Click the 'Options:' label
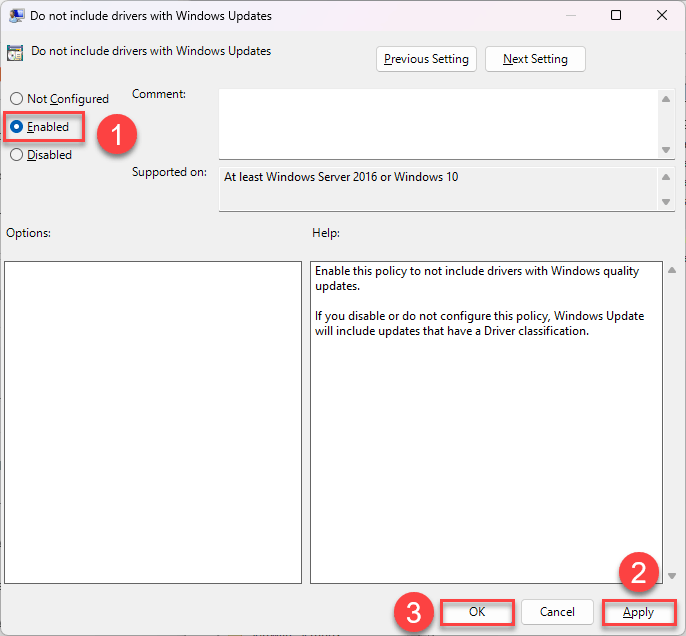 coord(28,233)
